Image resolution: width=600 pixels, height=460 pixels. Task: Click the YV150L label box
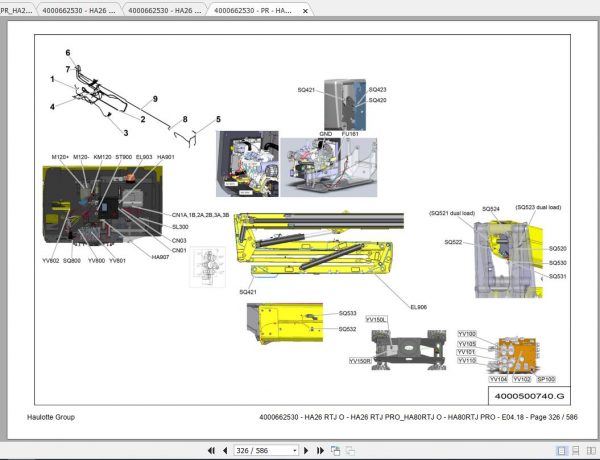pos(377,320)
